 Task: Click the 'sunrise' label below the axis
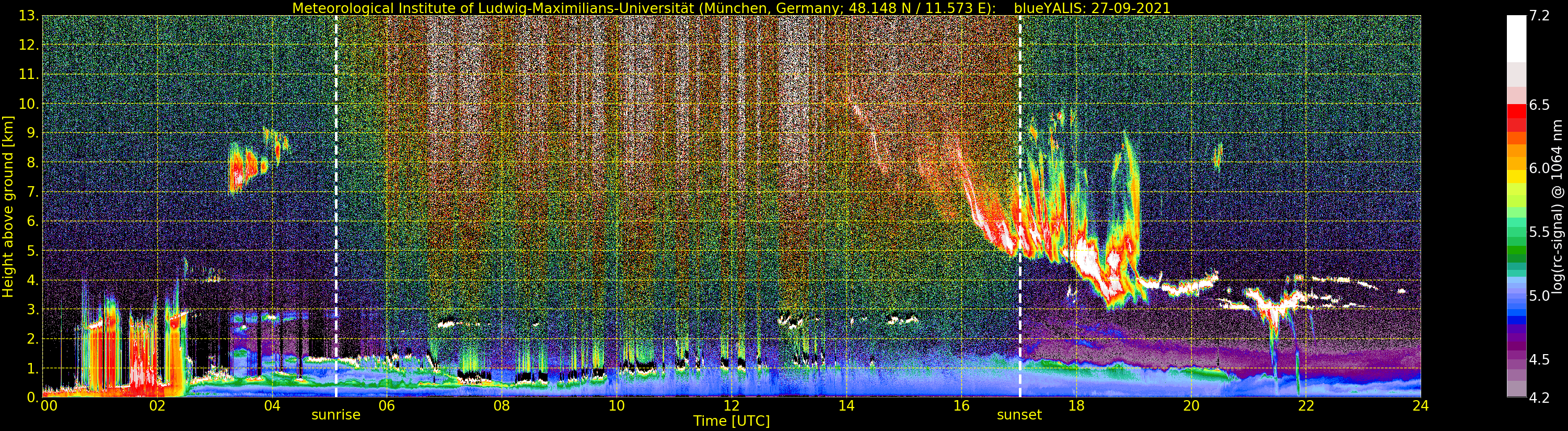[x=335, y=415]
